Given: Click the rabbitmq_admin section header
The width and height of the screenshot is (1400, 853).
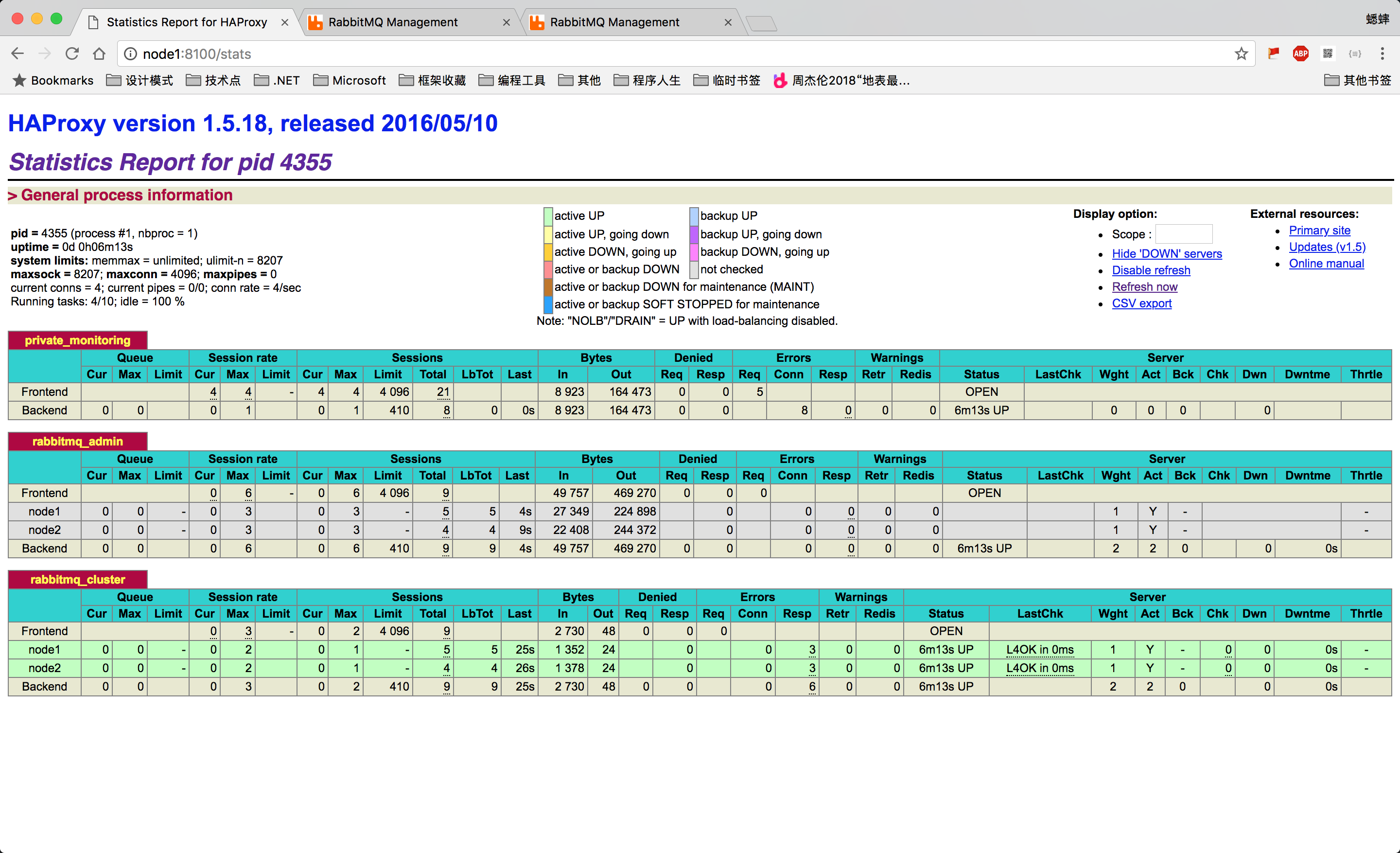Looking at the screenshot, I should [77, 441].
